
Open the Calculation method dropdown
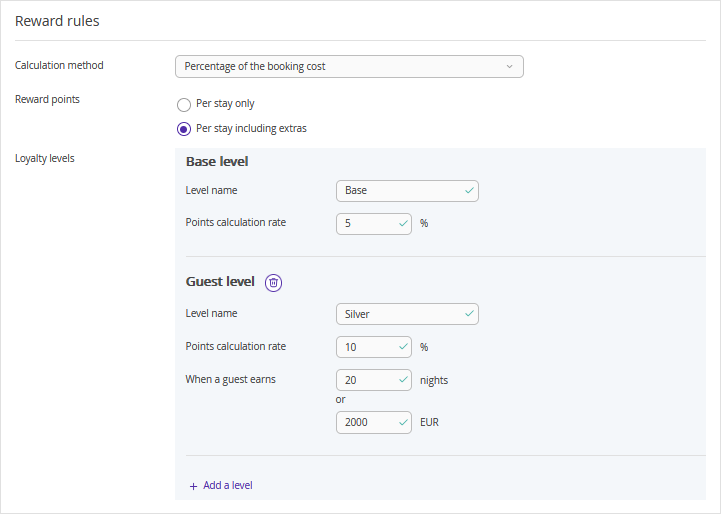(x=349, y=67)
